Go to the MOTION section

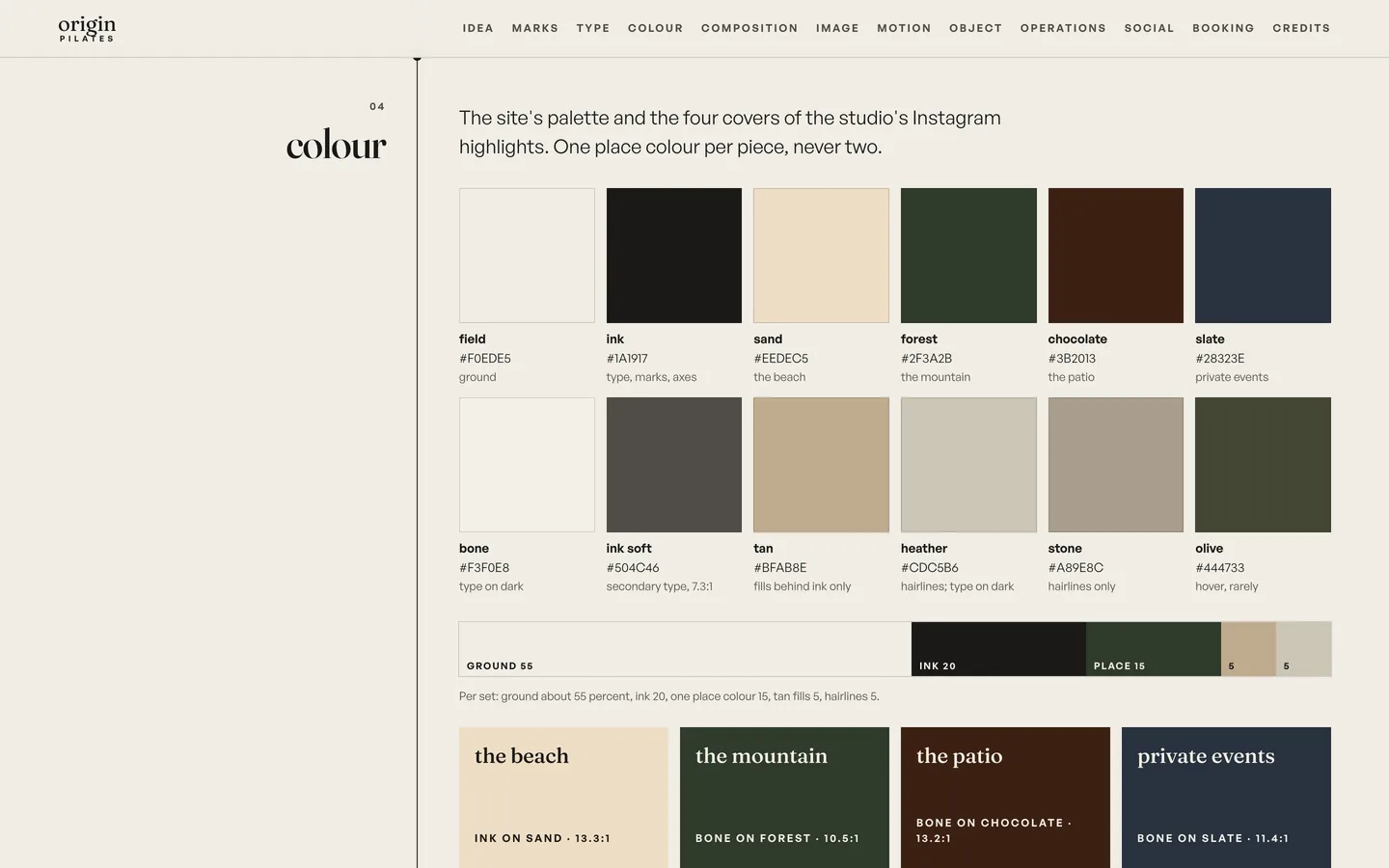tap(904, 28)
